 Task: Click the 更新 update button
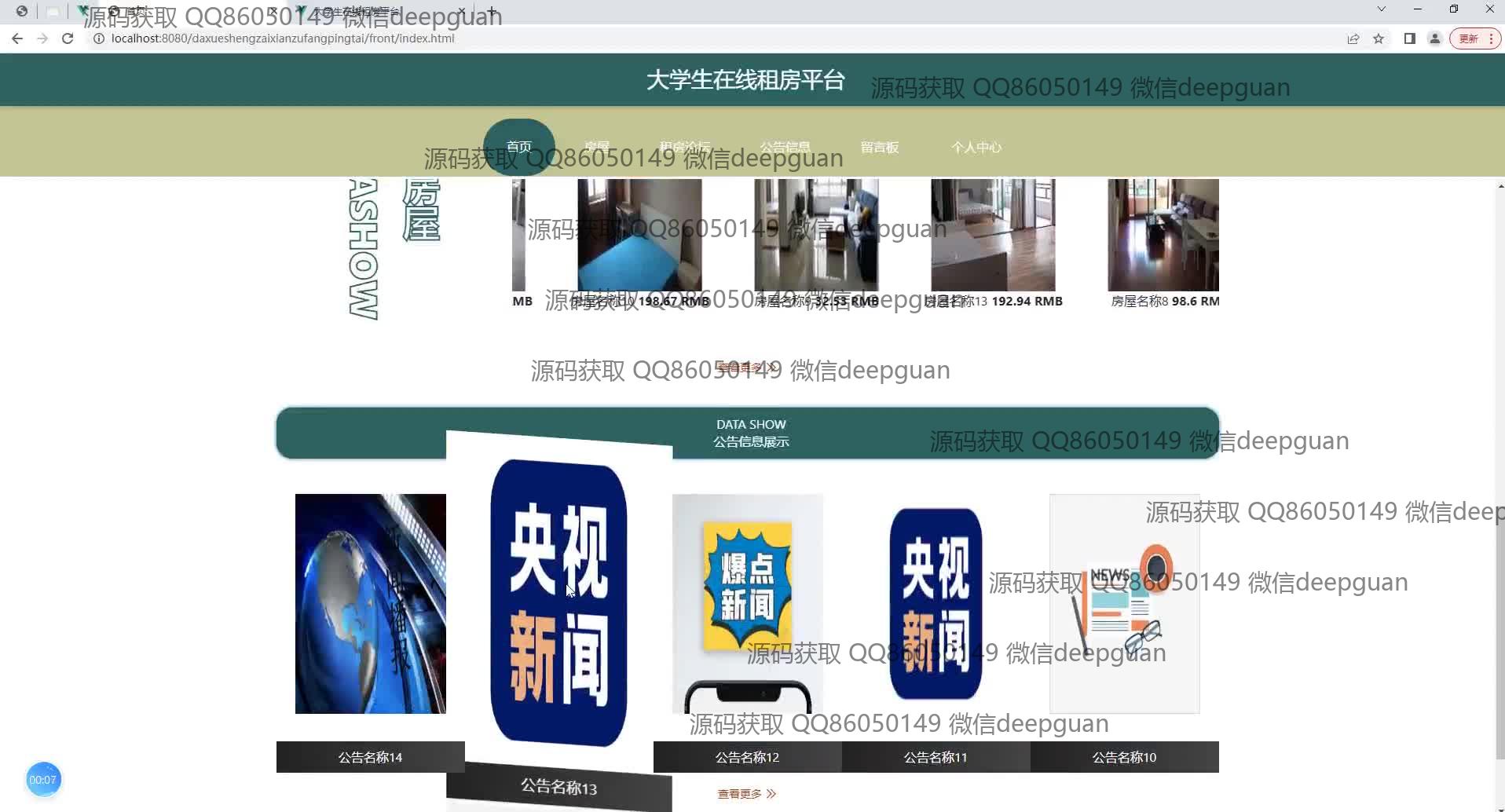pyautogui.click(x=1475, y=38)
